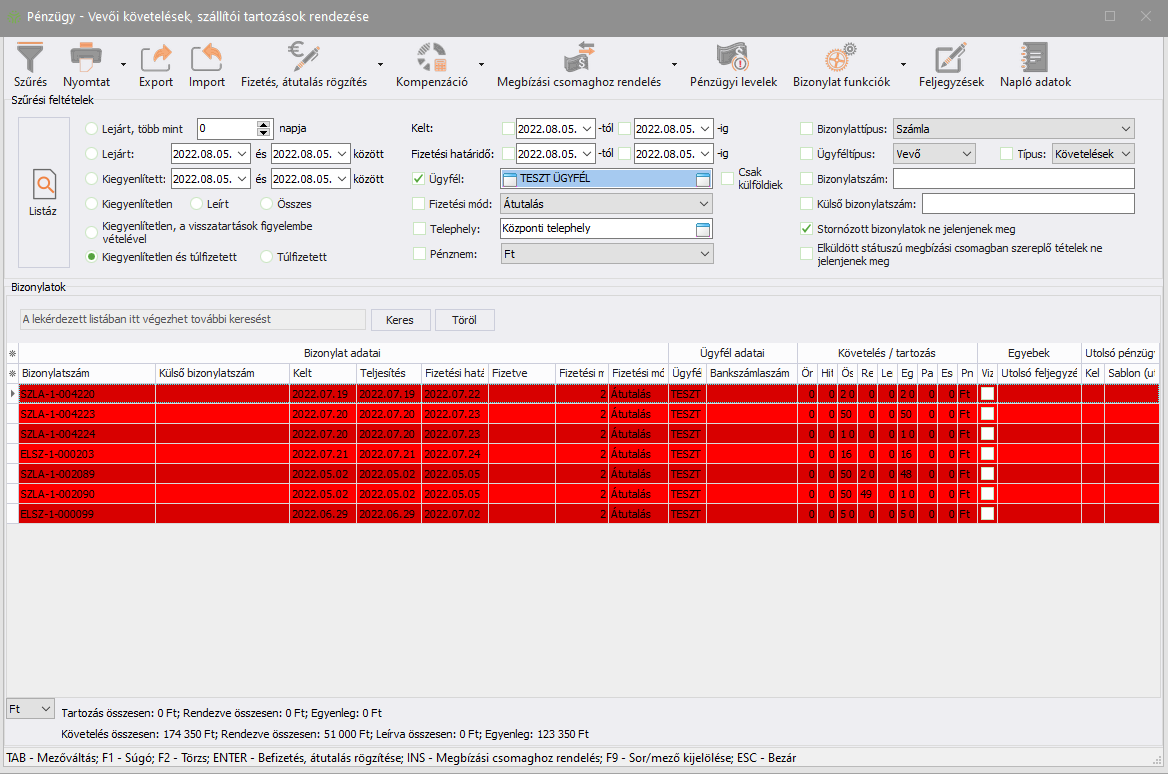Open Fizetés, átutalás rögzítés tool

tap(304, 56)
